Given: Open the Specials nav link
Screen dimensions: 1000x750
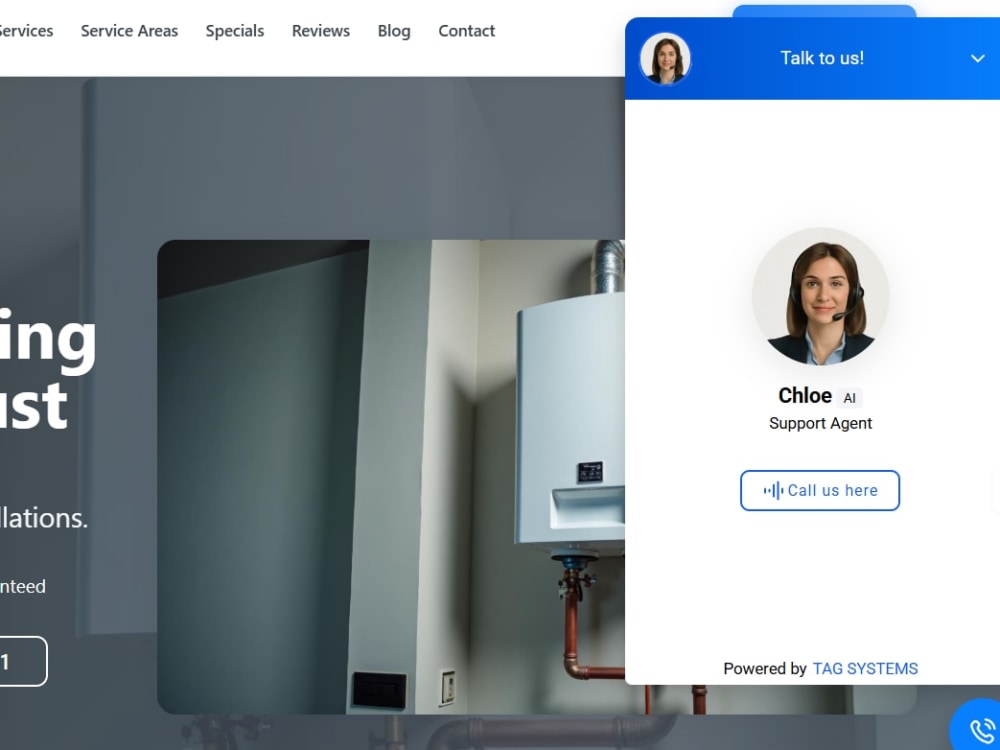Looking at the screenshot, I should 235,31.
